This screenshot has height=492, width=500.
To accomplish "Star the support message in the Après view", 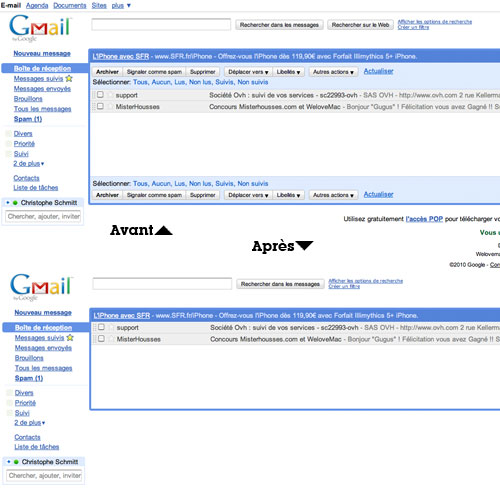I will click(112, 327).
